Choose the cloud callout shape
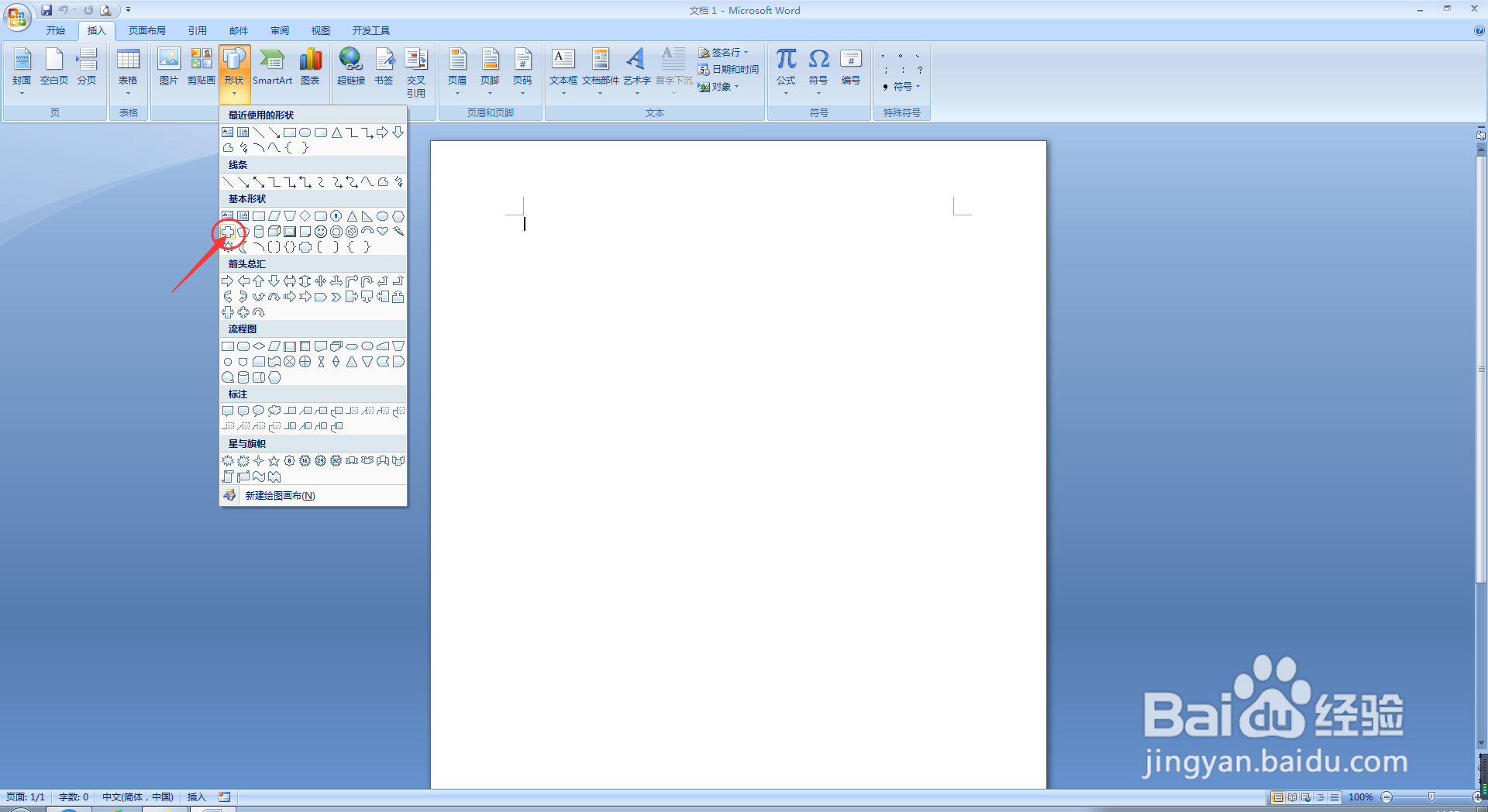 pyautogui.click(x=274, y=411)
